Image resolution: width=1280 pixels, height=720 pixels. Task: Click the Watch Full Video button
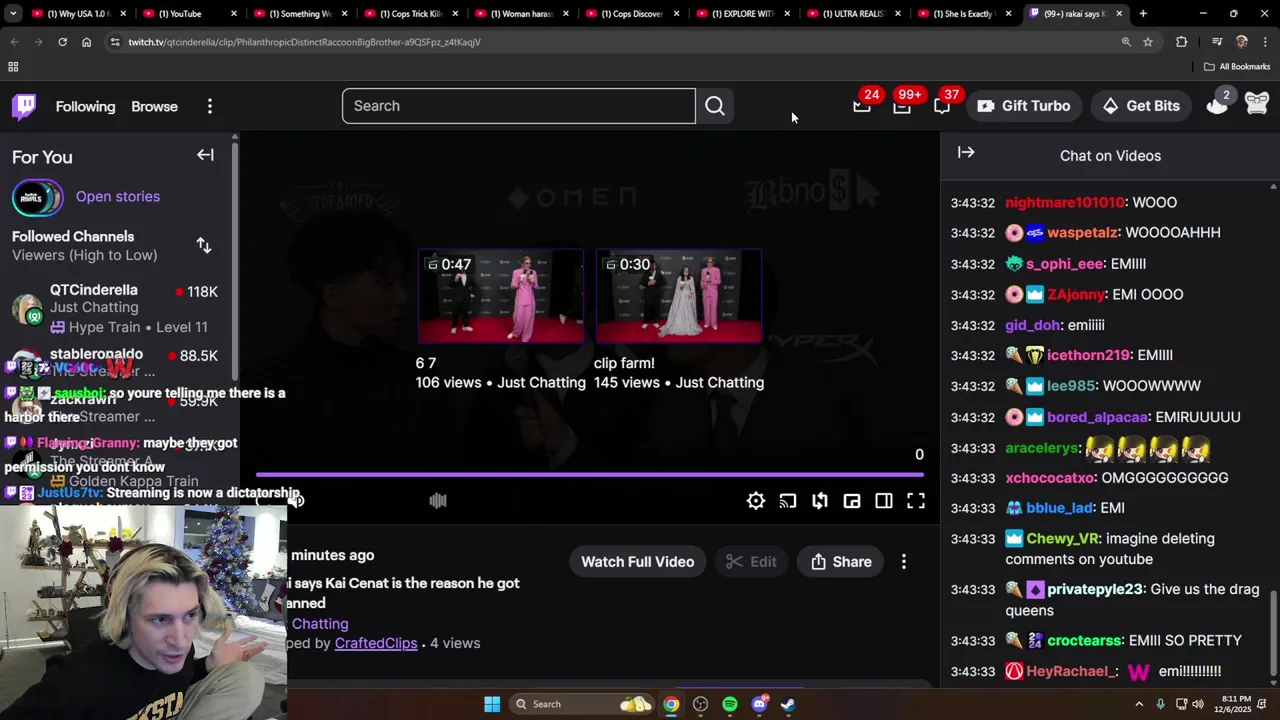(637, 562)
